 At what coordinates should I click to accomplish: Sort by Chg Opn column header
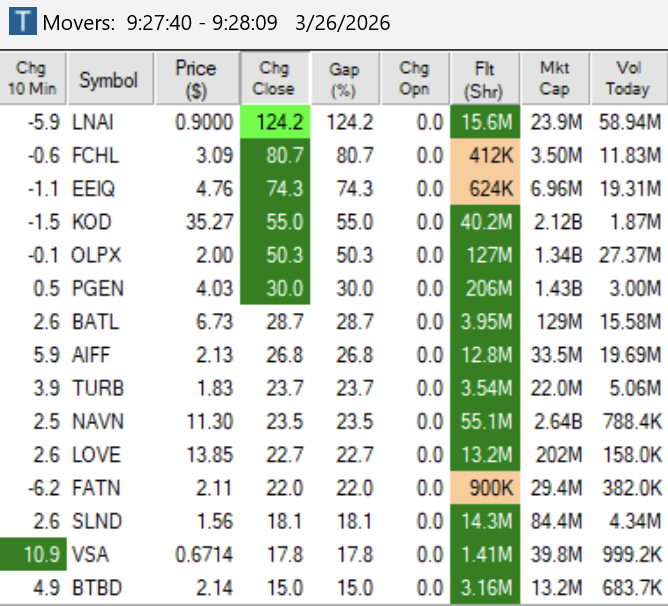pyautogui.click(x=415, y=78)
